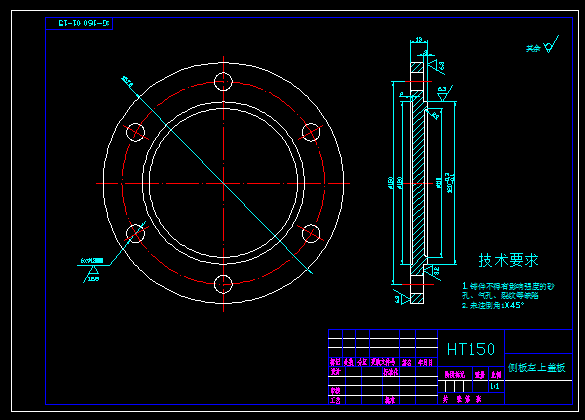Image resolution: width=585 pixels, height=420 pixels.
Task: Pick the top bolt hole circle
Action: tap(223, 82)
